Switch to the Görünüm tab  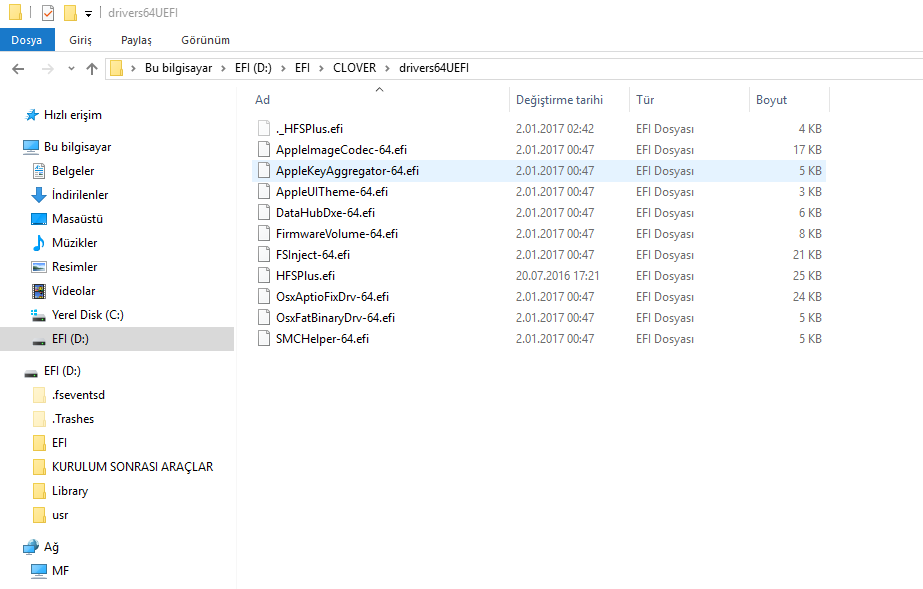pyautogui.click(x=205, y=40)
